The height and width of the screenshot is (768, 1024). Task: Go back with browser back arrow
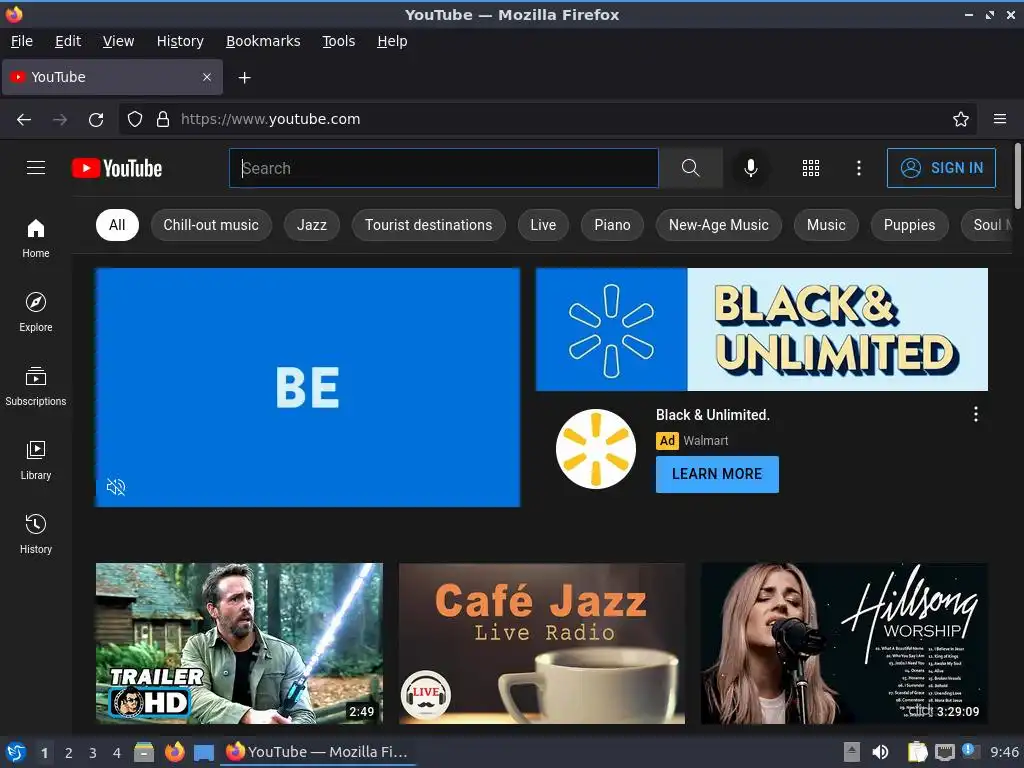coord(24,119)
